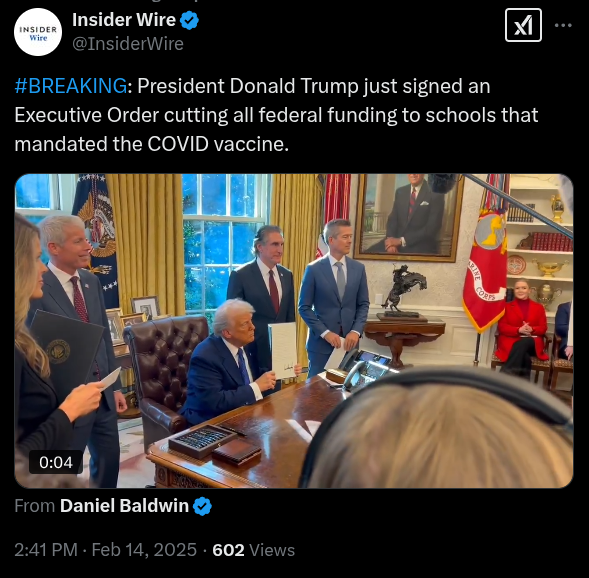Click the @InsiderWire handle
Image resolution: width=589 pixels, height=578 pixels.
tap(128, 44)
